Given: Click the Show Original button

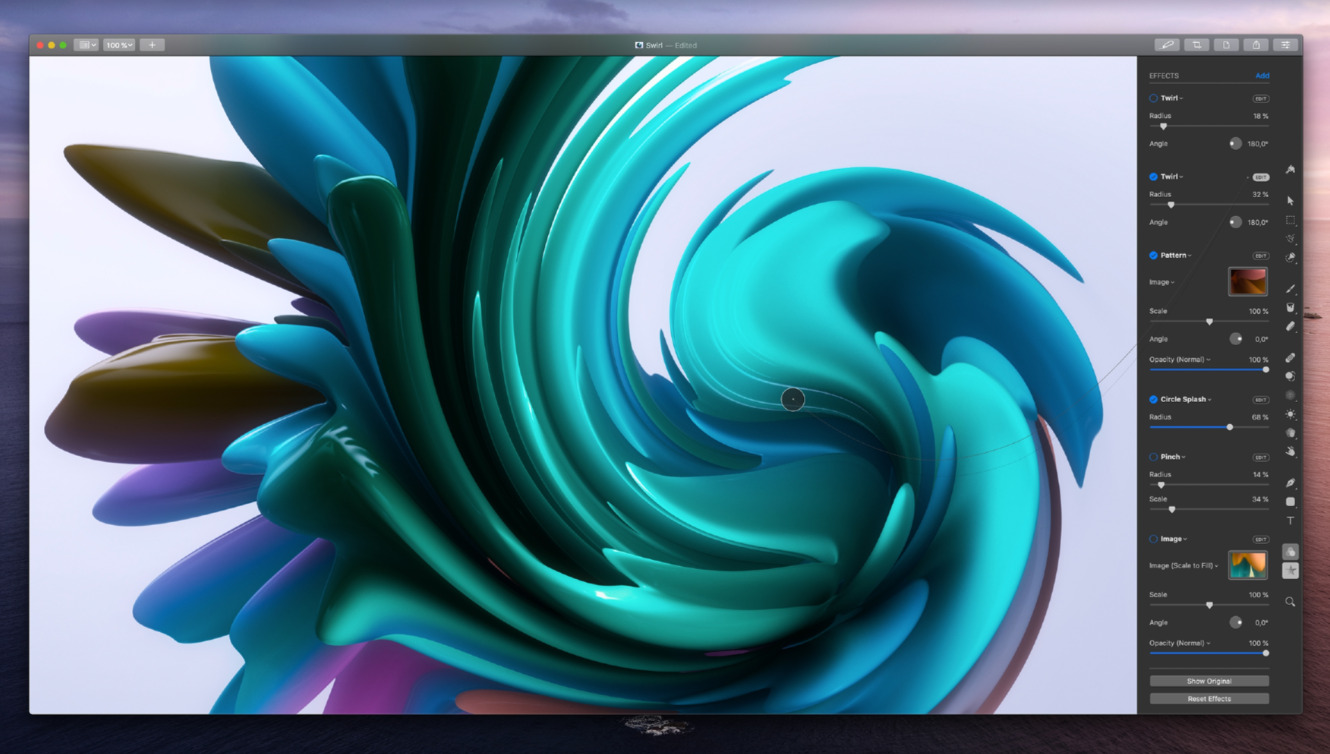Looking at the screenshot, I should tap(1209, 681).
